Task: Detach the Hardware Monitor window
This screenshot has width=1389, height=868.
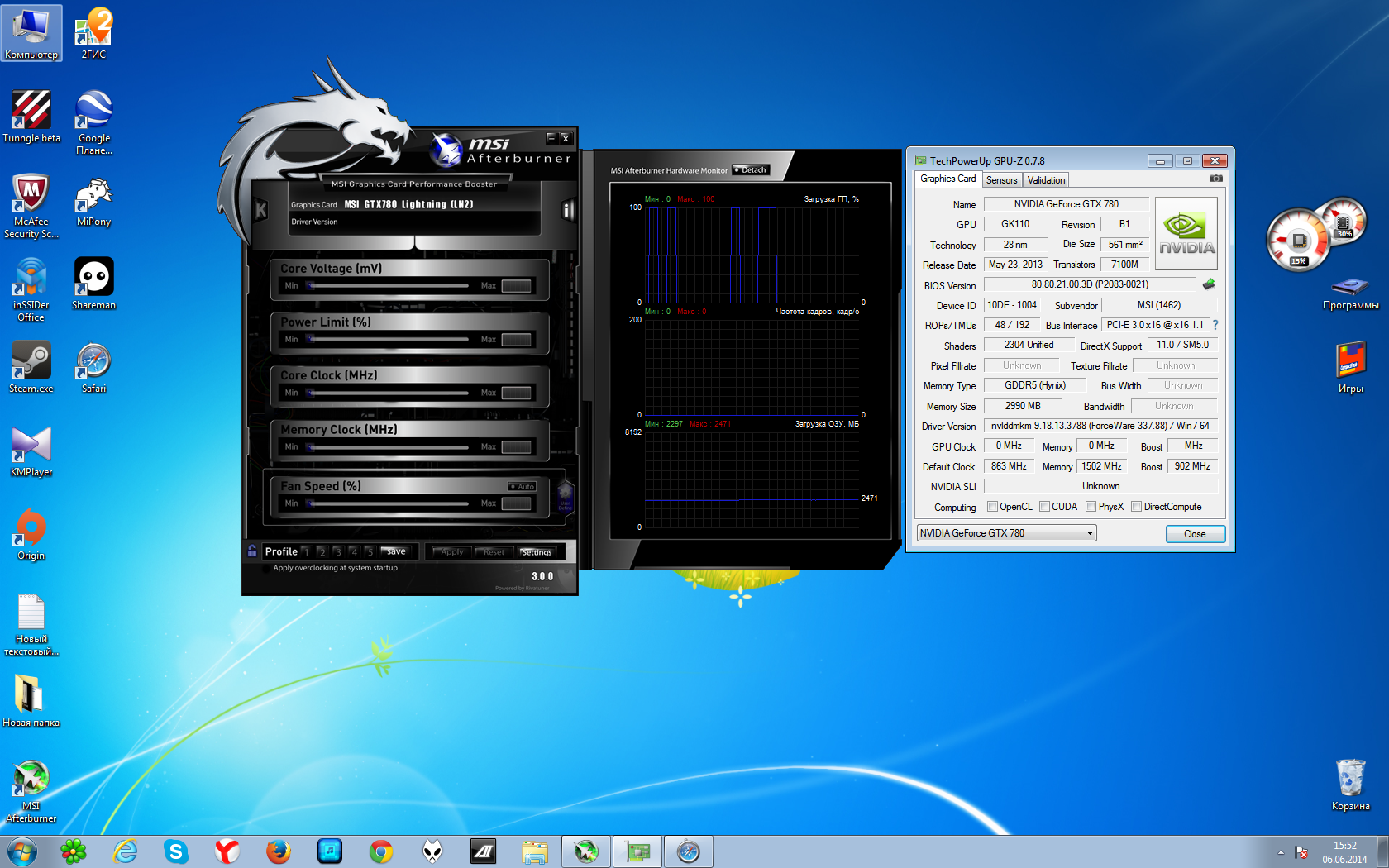Action: (751, 170)
